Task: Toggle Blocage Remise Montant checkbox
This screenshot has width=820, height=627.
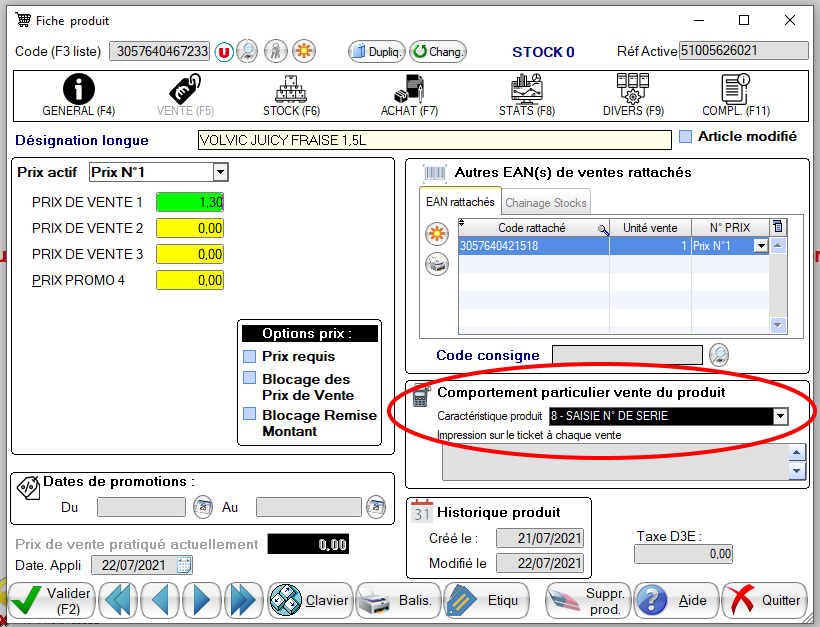Action: coord(250,415)
